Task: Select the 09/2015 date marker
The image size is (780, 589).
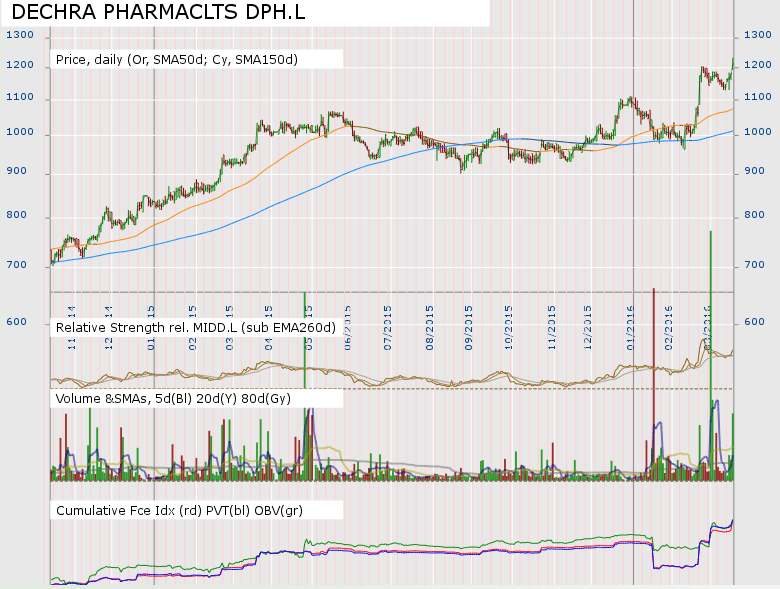Action: click(x=469, y=323)
